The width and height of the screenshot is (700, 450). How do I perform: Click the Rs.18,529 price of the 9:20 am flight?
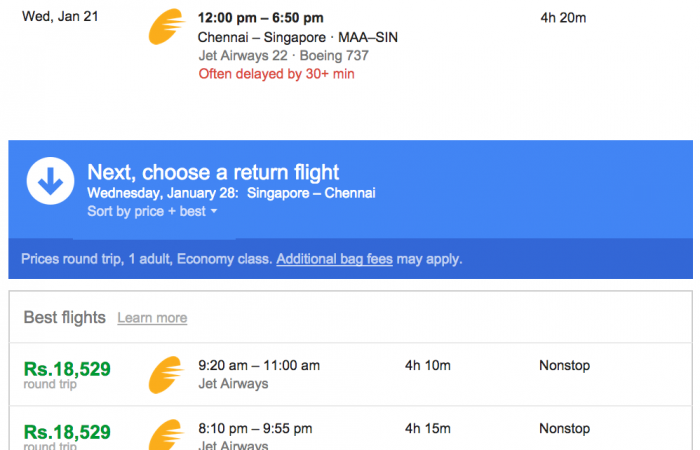tap(67, 369)
